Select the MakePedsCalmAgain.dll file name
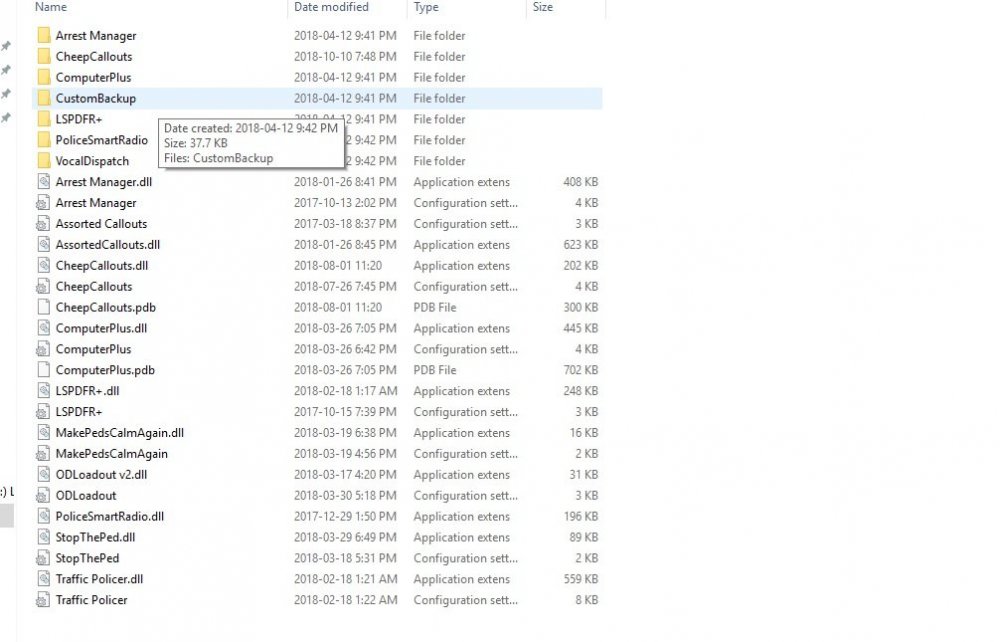The height and width of the screenshot is (642, 1000). pyautogui.click(x=119, y=433)
